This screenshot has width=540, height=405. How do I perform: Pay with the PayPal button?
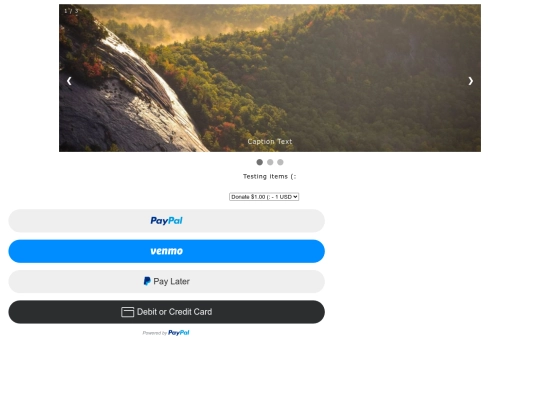click(x=166, y=221)
